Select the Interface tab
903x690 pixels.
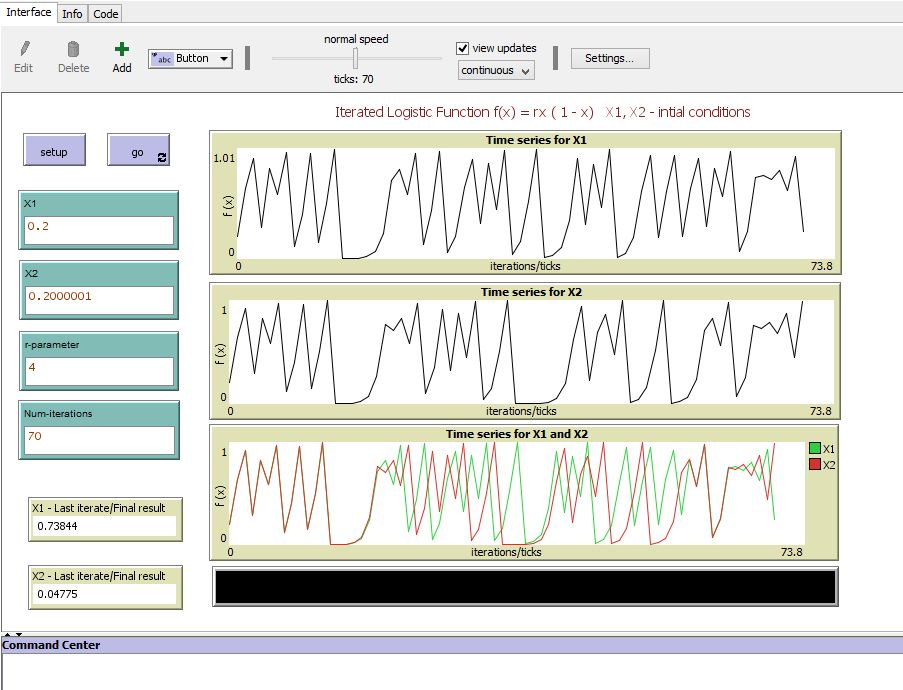coord(29,13)
